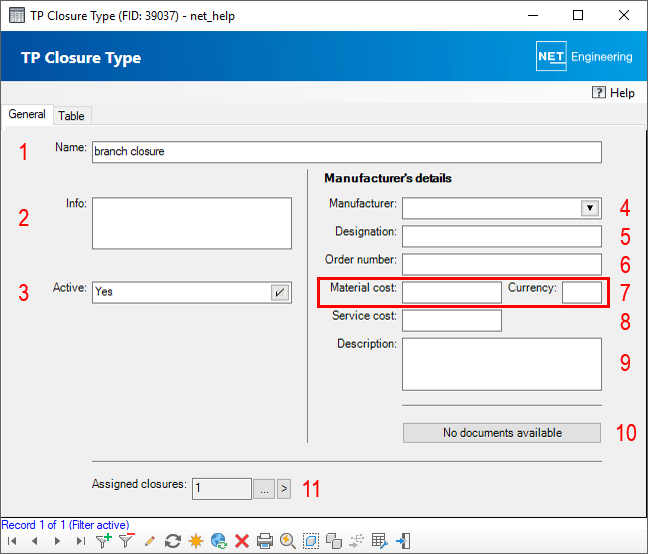Maximize the TP Closure Type window

pos(578,15)
